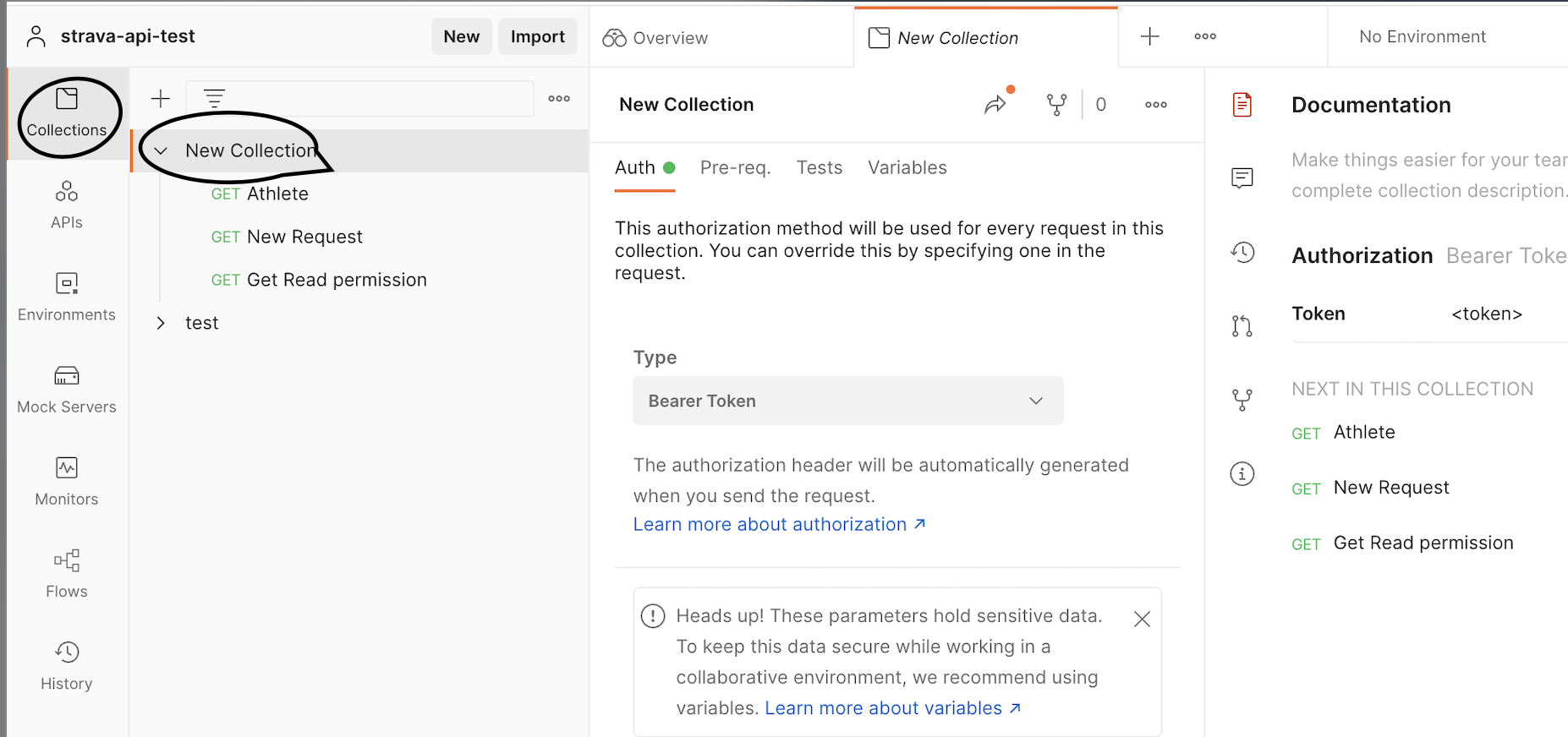The height and width of the screenshot is (737, 1568).
Task: Open Comments icon in right sidebar
Action: click(1242, 178)
